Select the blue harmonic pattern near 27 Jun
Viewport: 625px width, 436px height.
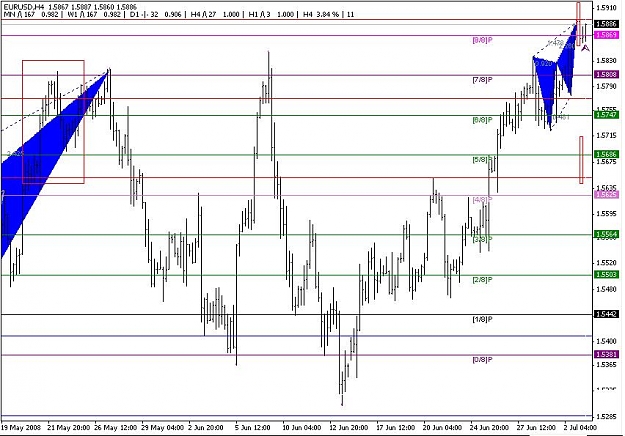pyautogui.click(x=554, y=77)
